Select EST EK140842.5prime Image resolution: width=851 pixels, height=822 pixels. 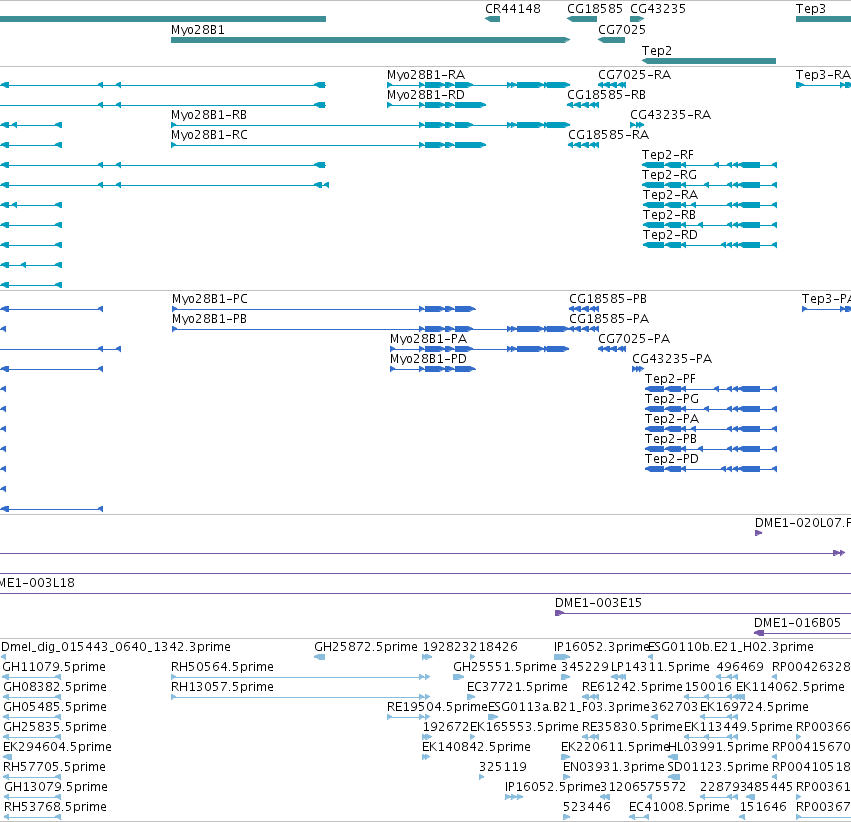click(x=426, y=757)
